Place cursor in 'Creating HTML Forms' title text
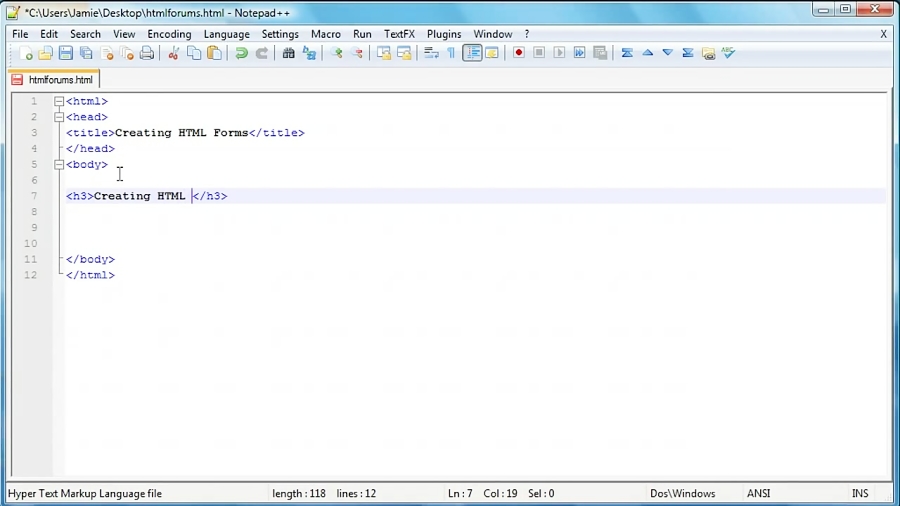 coord(181,133)
